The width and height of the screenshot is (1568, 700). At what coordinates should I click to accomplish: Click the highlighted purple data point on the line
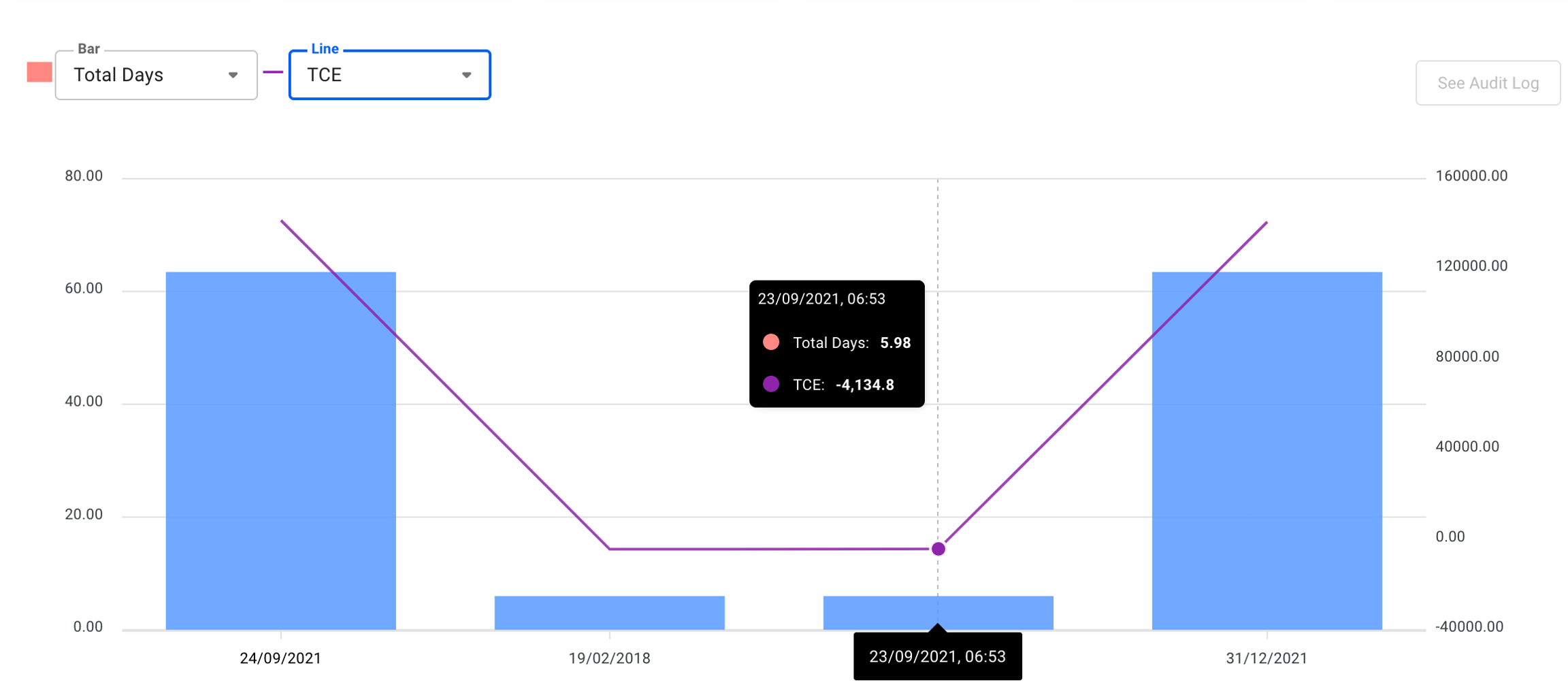(938, 549)
